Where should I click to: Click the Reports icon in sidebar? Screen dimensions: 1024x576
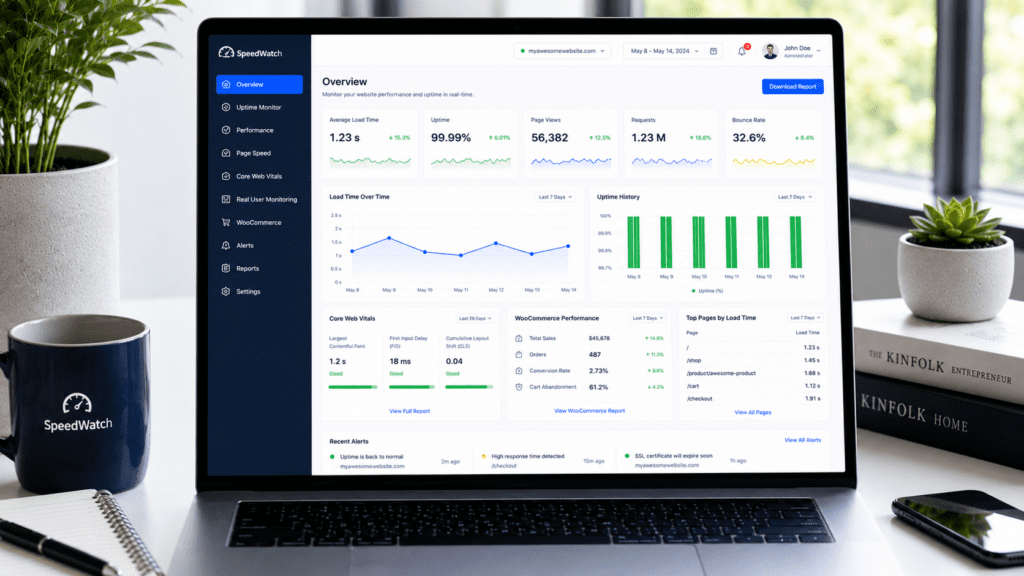(226, 268)
